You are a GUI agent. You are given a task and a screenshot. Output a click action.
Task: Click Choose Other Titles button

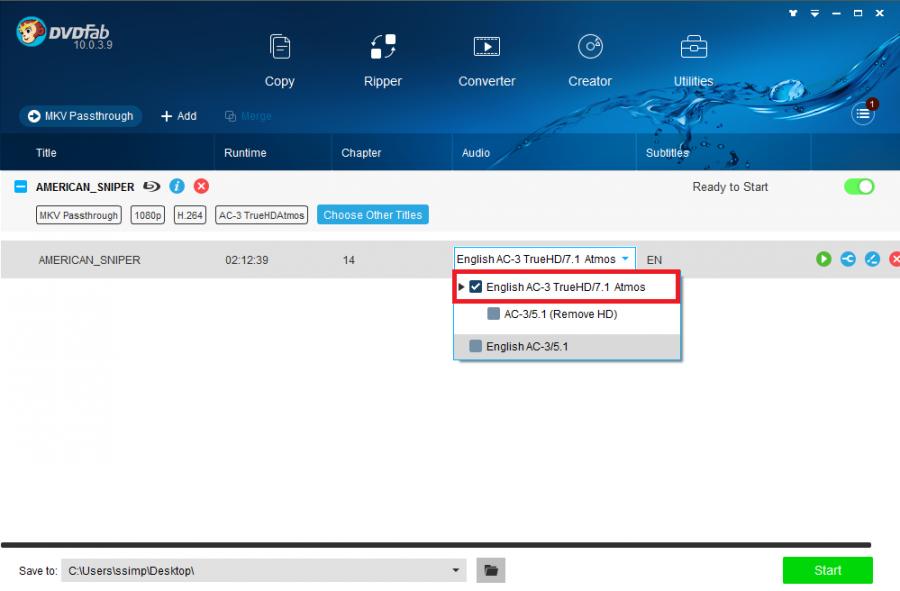pyautogui.click(x=373, y=215)
